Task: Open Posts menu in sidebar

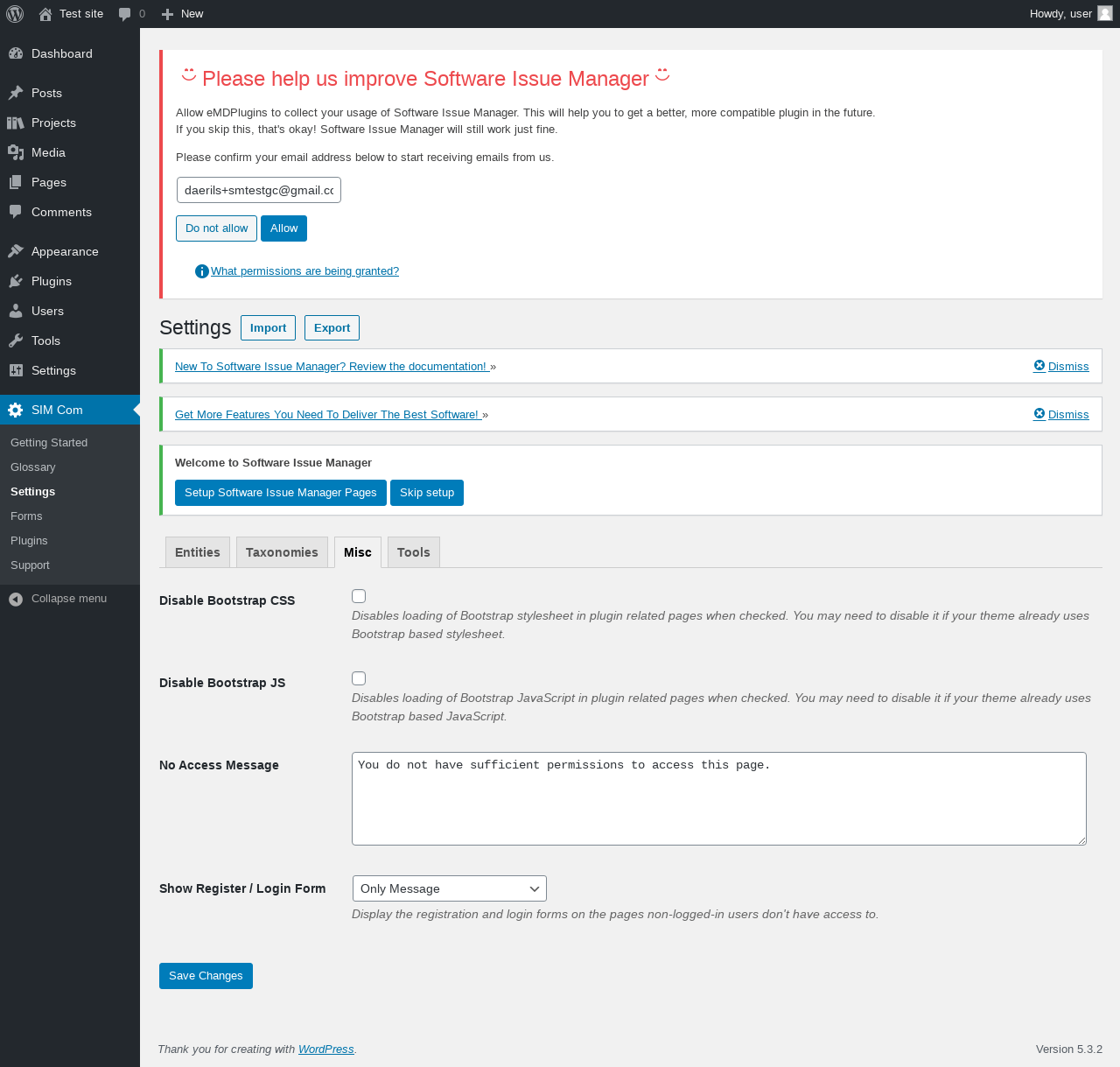Action: point(70,93)
